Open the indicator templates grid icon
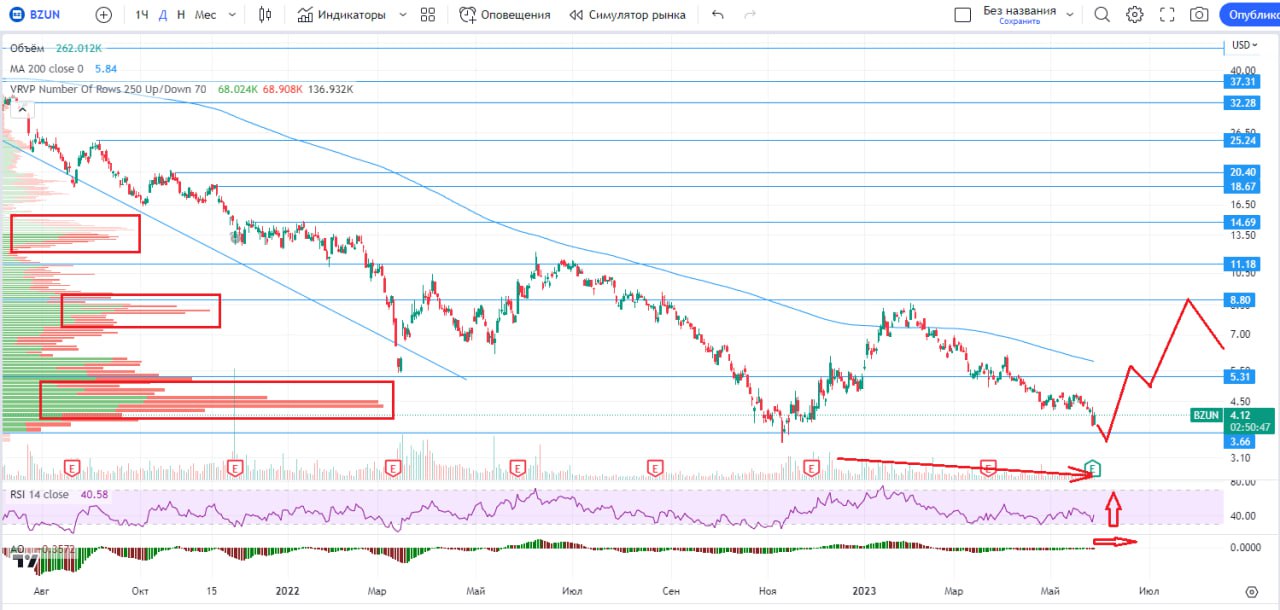Image resolution: width=1280 pixels, height=610 pixels. (x=428, y=15)
